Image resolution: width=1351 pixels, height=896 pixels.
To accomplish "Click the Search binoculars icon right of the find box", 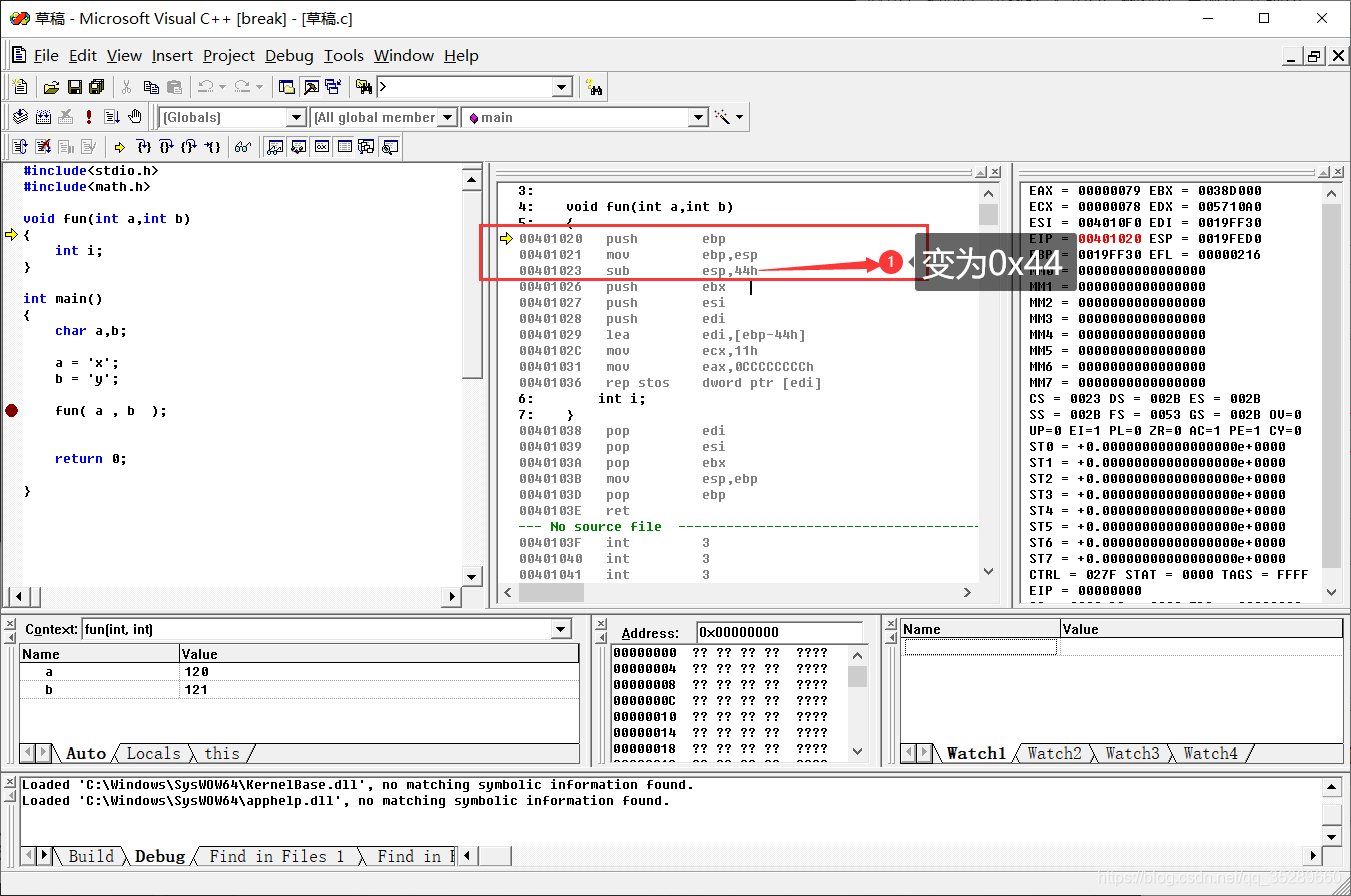I will tap(594, 87).
